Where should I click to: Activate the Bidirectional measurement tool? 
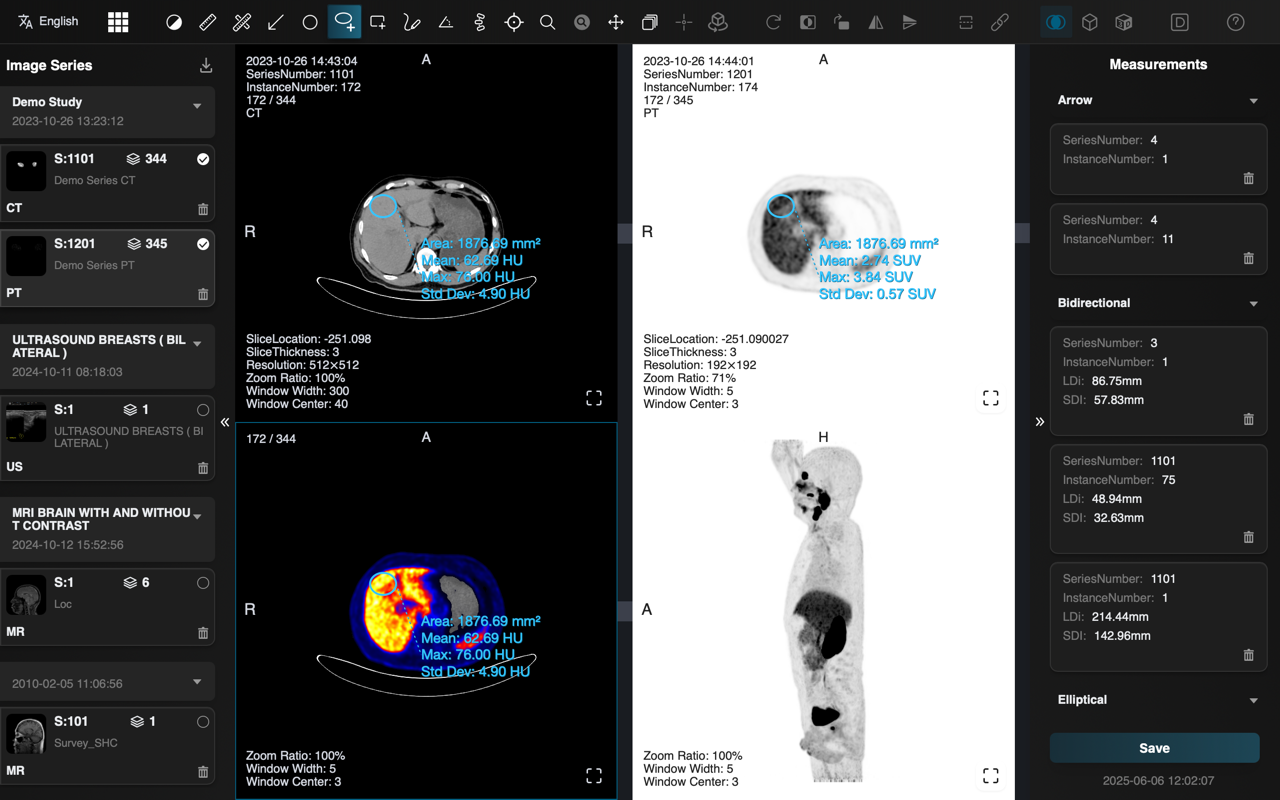tap(241, 21)
